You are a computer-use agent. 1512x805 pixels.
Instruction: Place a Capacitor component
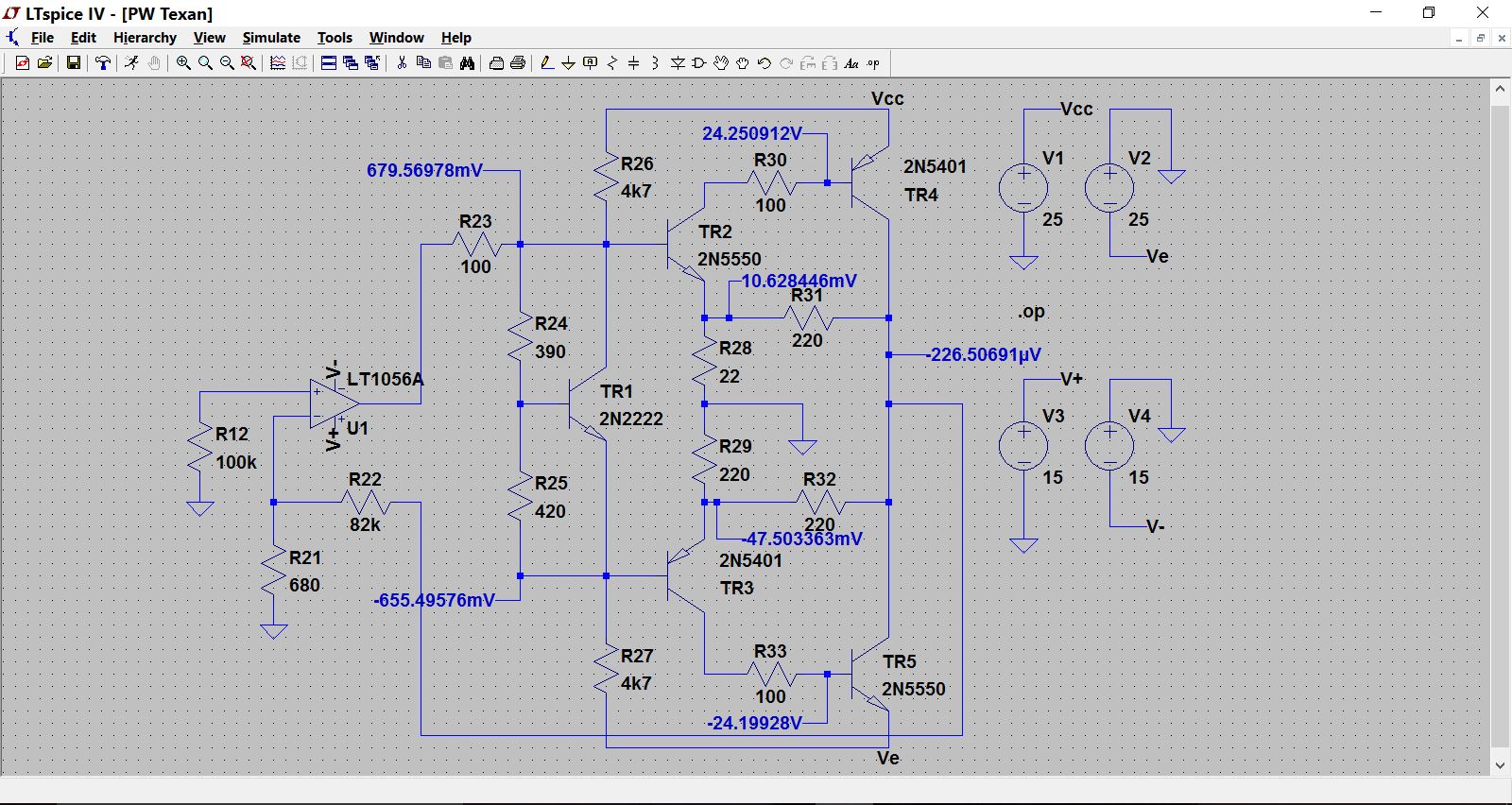(x=634, y=63)
